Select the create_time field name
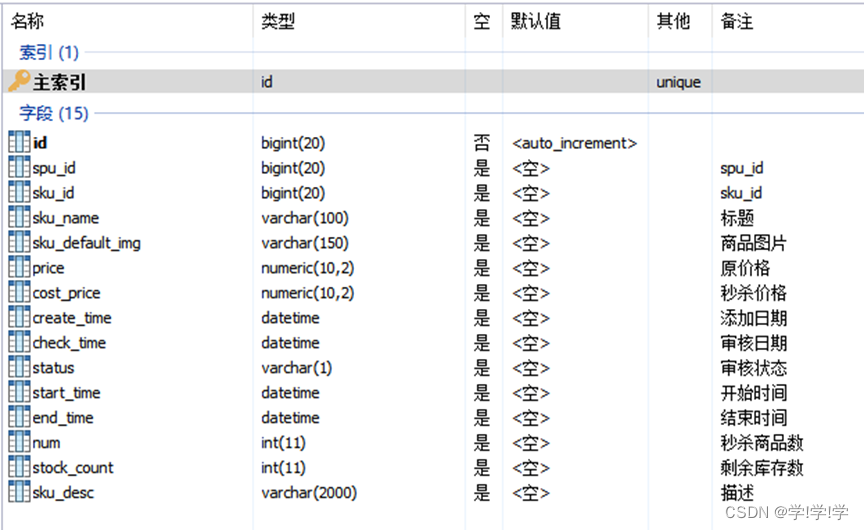Viewport: 864px width, 530px height. click(x=72, y=318)
